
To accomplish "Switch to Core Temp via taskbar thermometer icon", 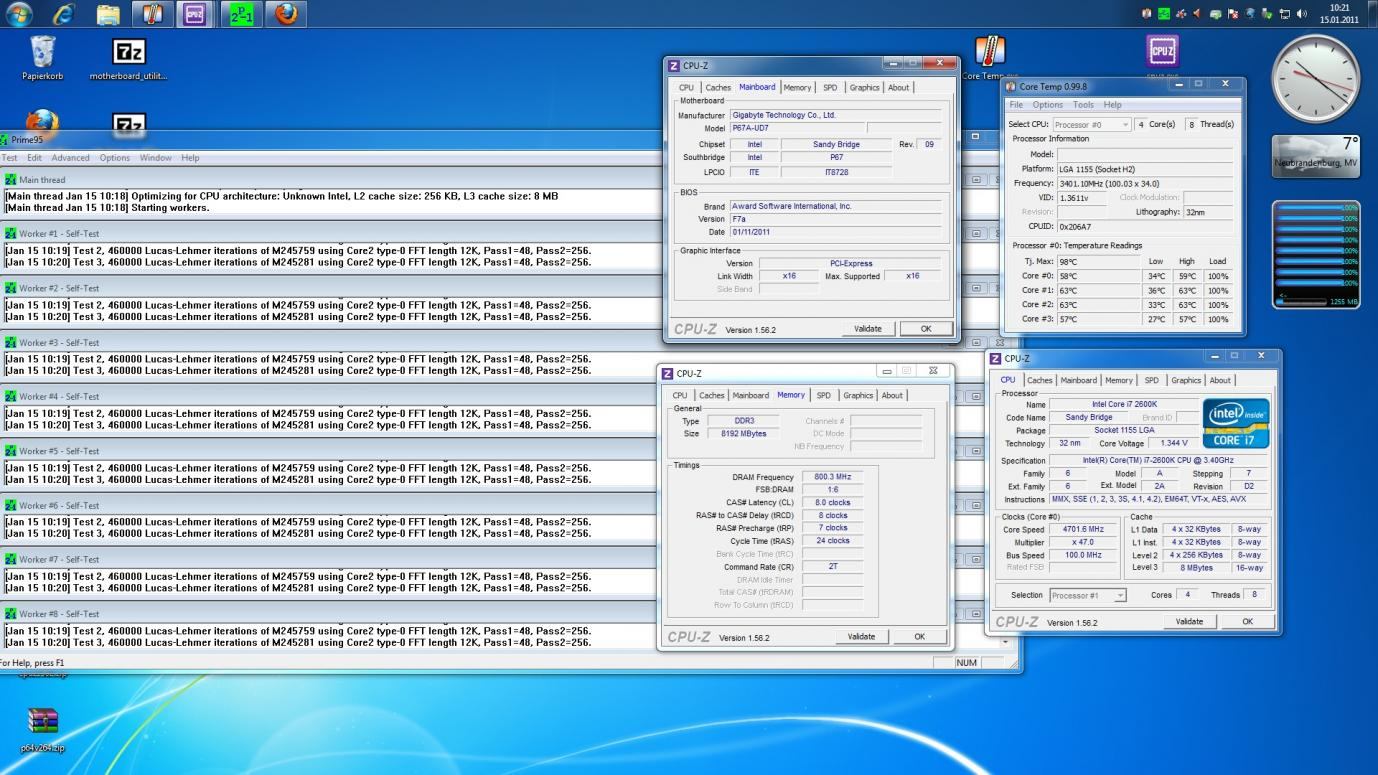I will pyautogui.click(x=153, y=14).
